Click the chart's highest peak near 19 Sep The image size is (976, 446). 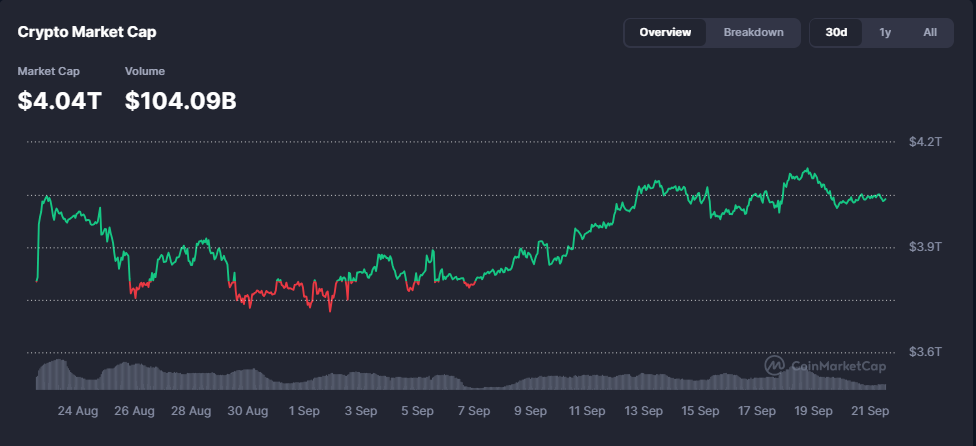(806, 170)
